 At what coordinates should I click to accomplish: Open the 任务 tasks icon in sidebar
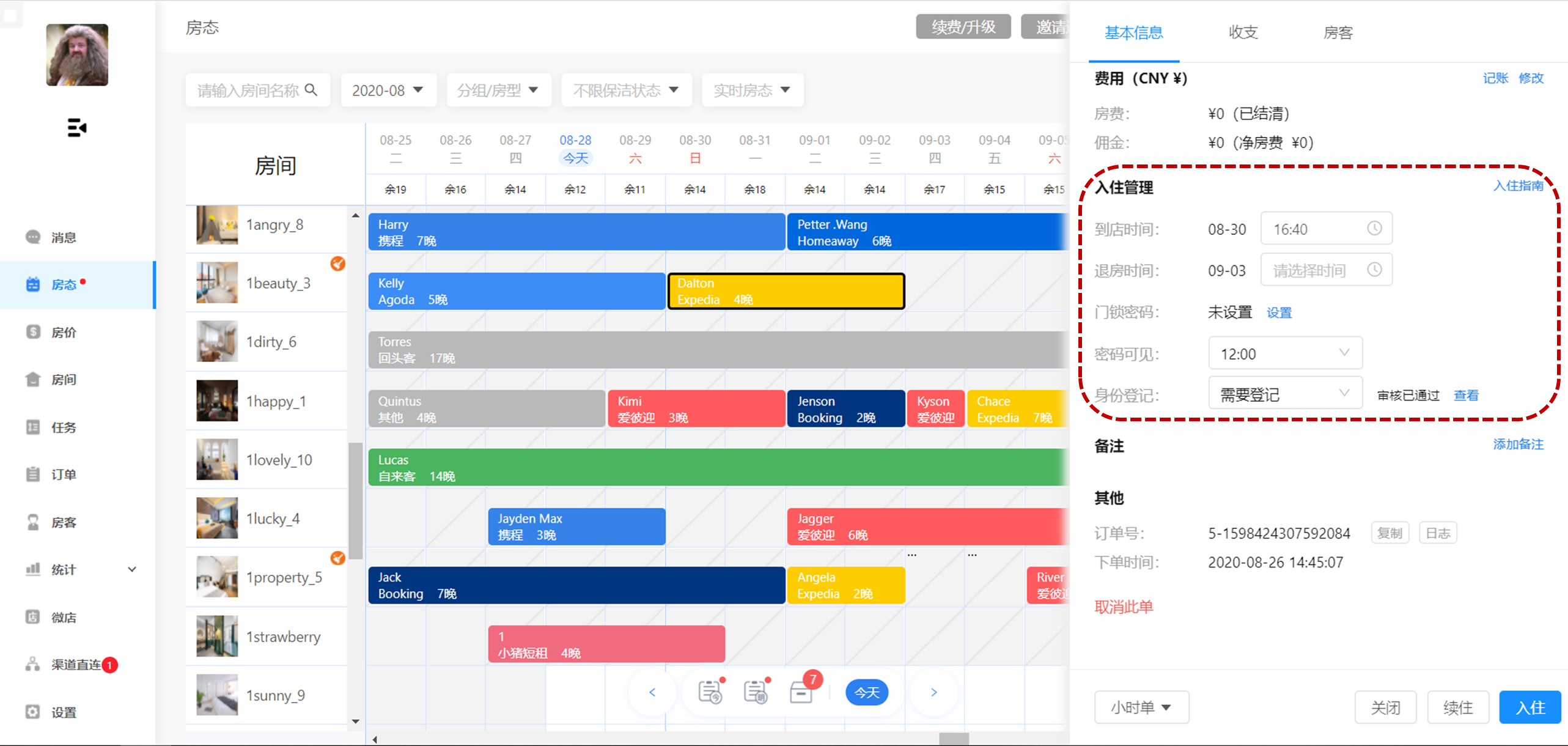coord(33,427)
